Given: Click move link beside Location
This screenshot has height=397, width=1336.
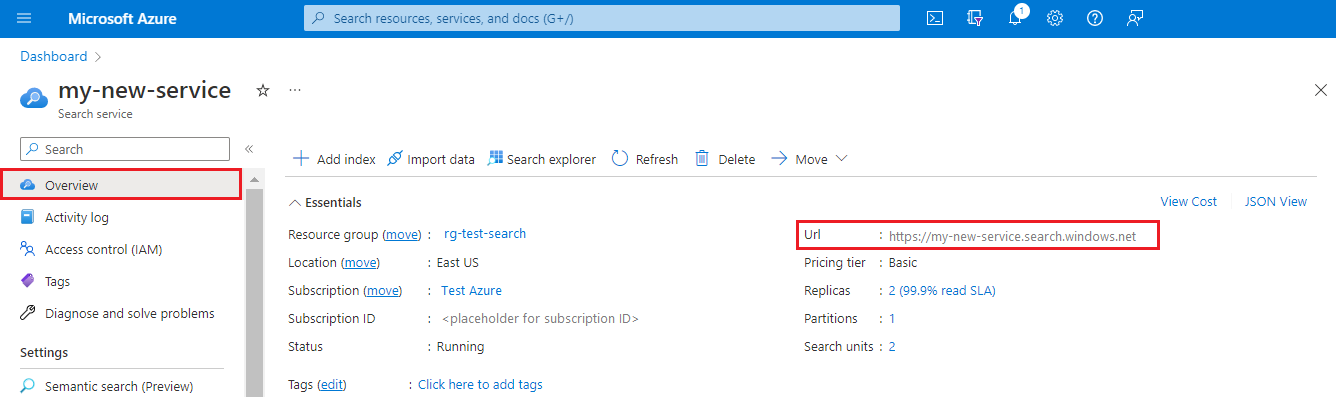Looking at the screenshot, I should [x=361, y=262].
